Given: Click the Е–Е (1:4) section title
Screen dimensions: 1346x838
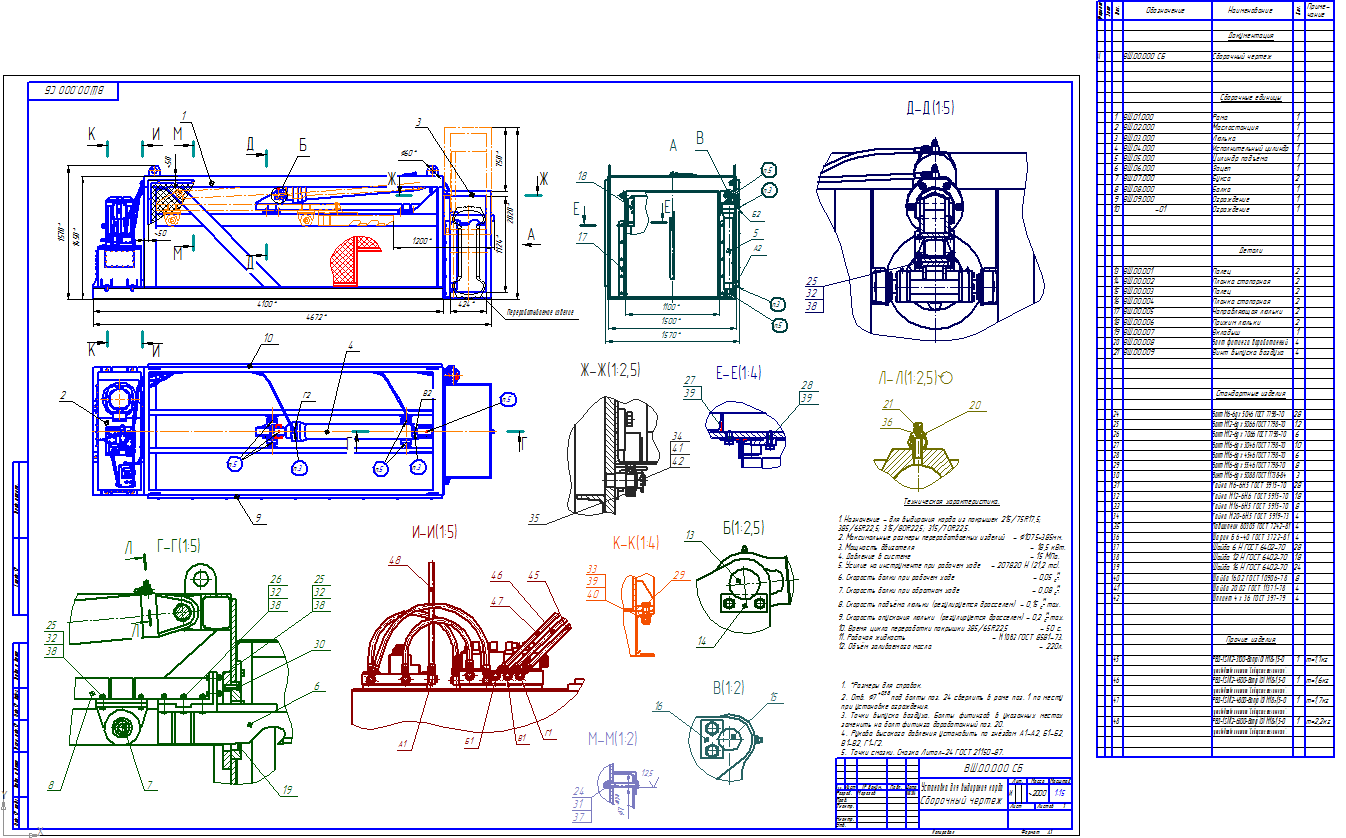Looking at the screenshot, I should click(x=737, y=371).
